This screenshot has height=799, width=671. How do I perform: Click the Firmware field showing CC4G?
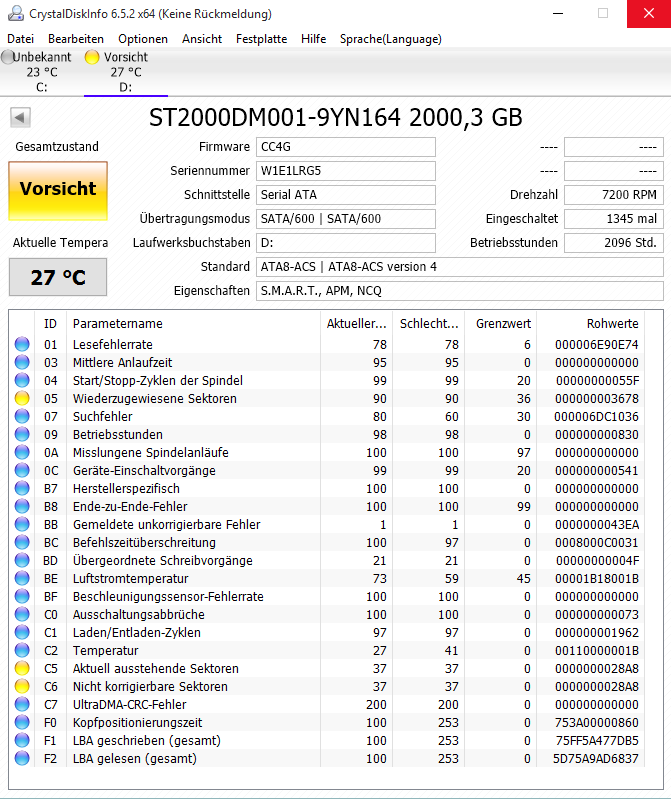click(346, 147)
